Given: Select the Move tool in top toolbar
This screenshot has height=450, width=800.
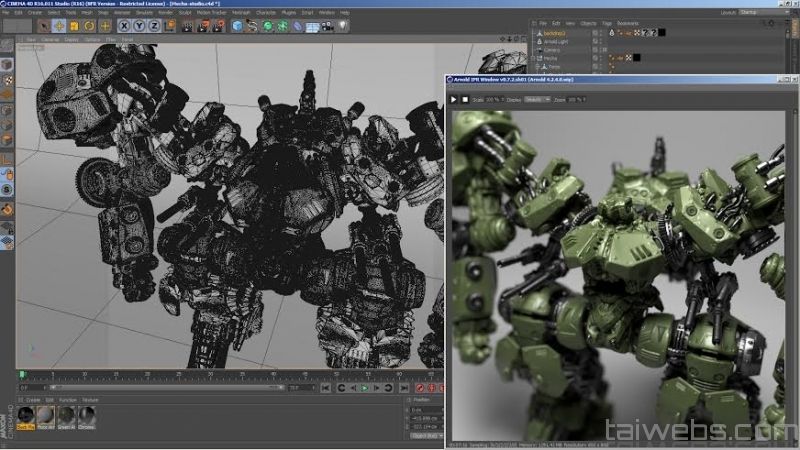Looking at the screenshot, I should click(x=59, y=25).
